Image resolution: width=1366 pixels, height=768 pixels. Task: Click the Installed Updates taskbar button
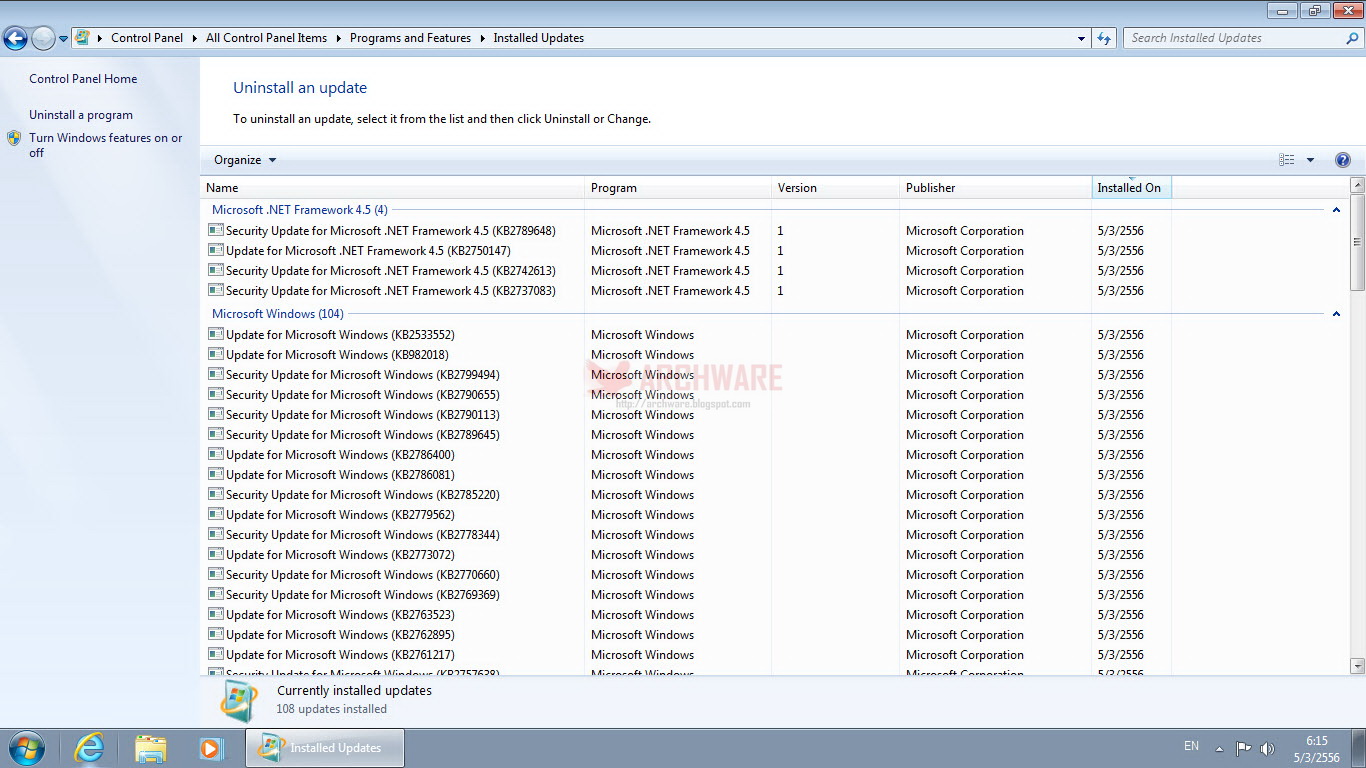325,748
